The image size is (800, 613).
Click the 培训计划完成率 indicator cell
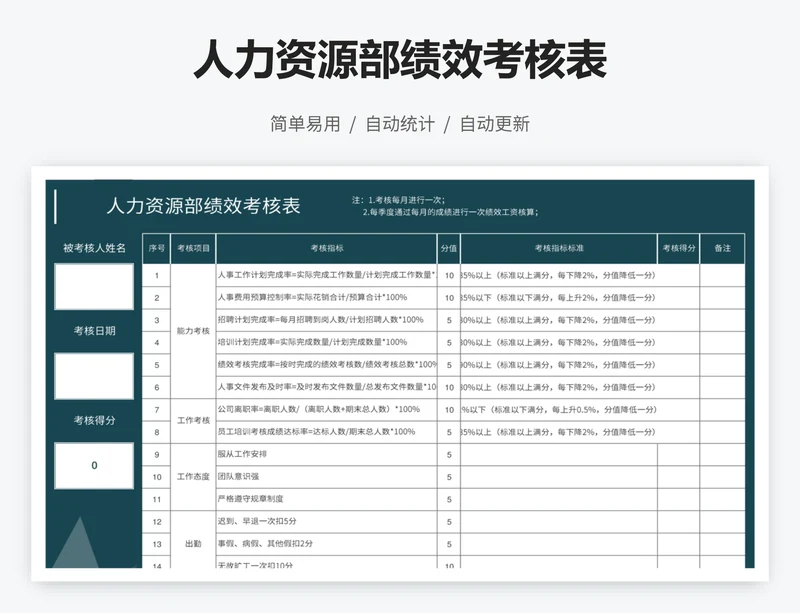(x=327, y=342)
